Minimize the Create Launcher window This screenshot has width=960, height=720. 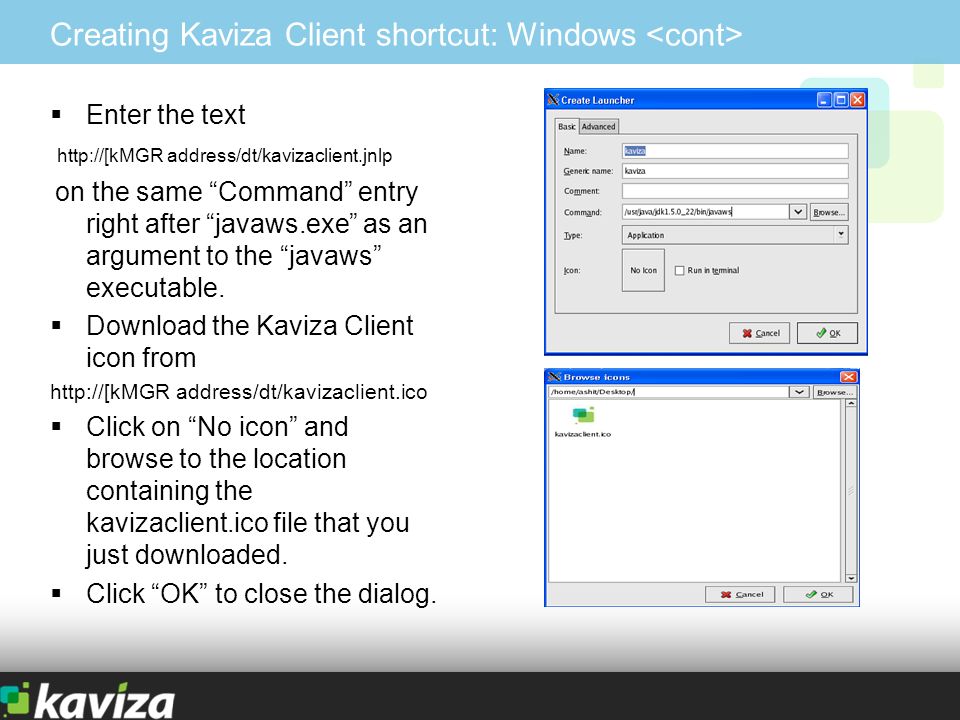(825, 100)
